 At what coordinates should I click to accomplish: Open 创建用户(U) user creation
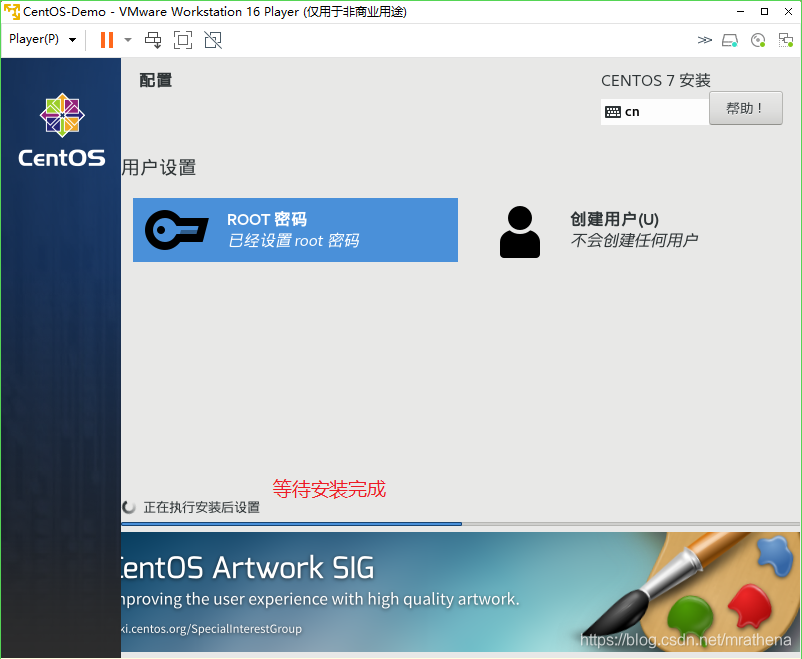pyautogui.click(x=614, y=219)
